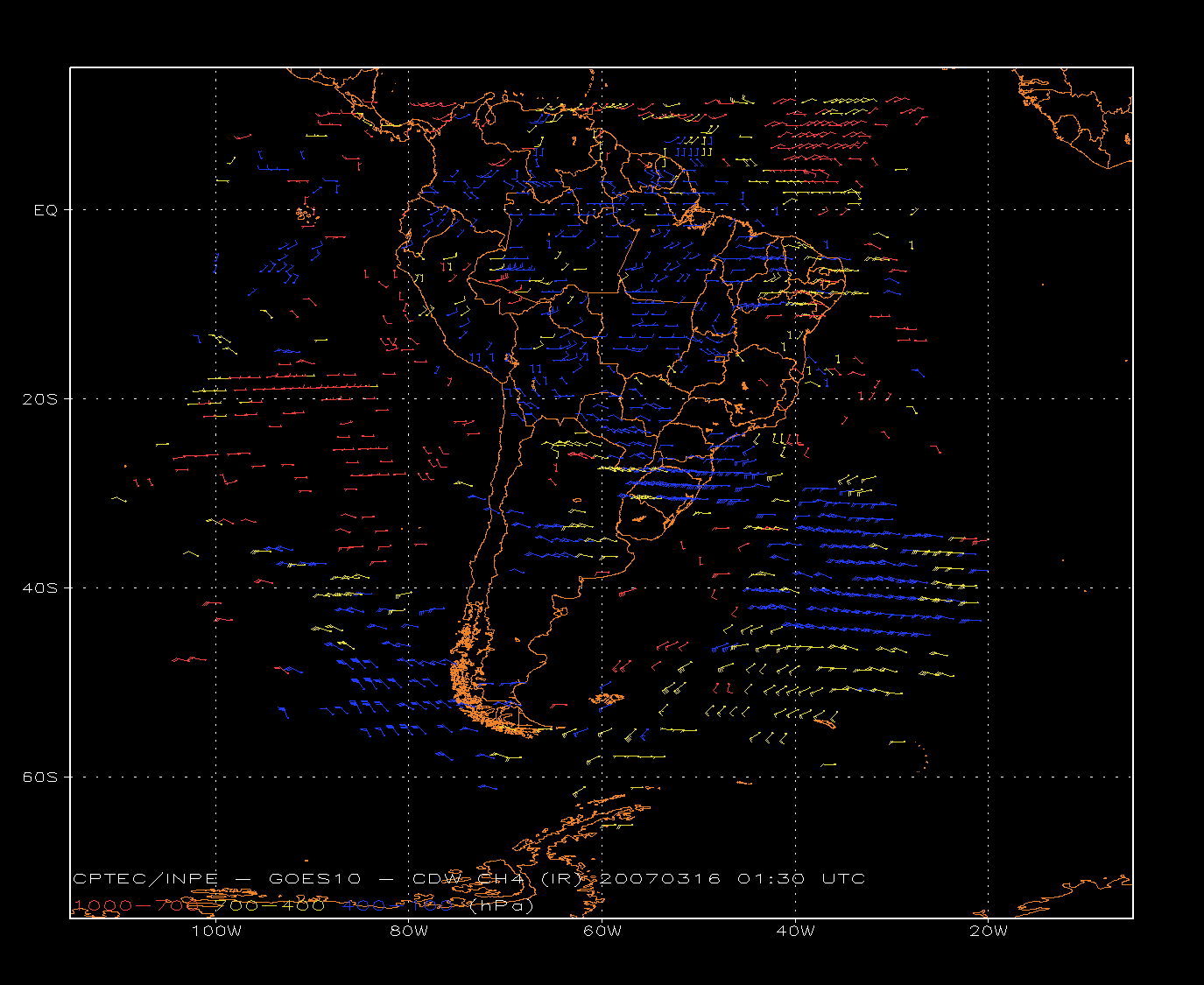Click the 60S latitude label
Screen dimensions: 1204x985
point(39,777)
